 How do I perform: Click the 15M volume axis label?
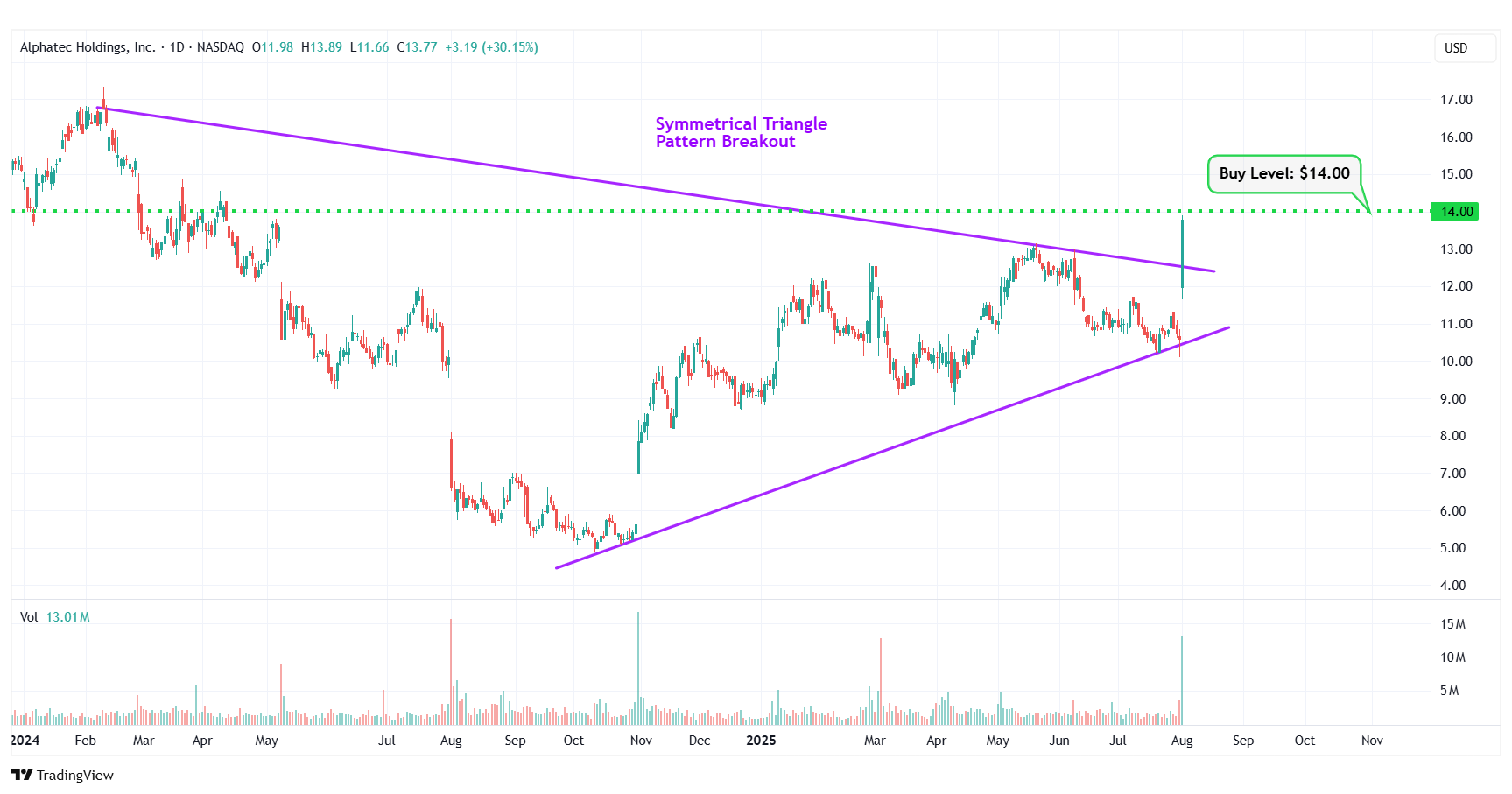(x=1453, y=624)
